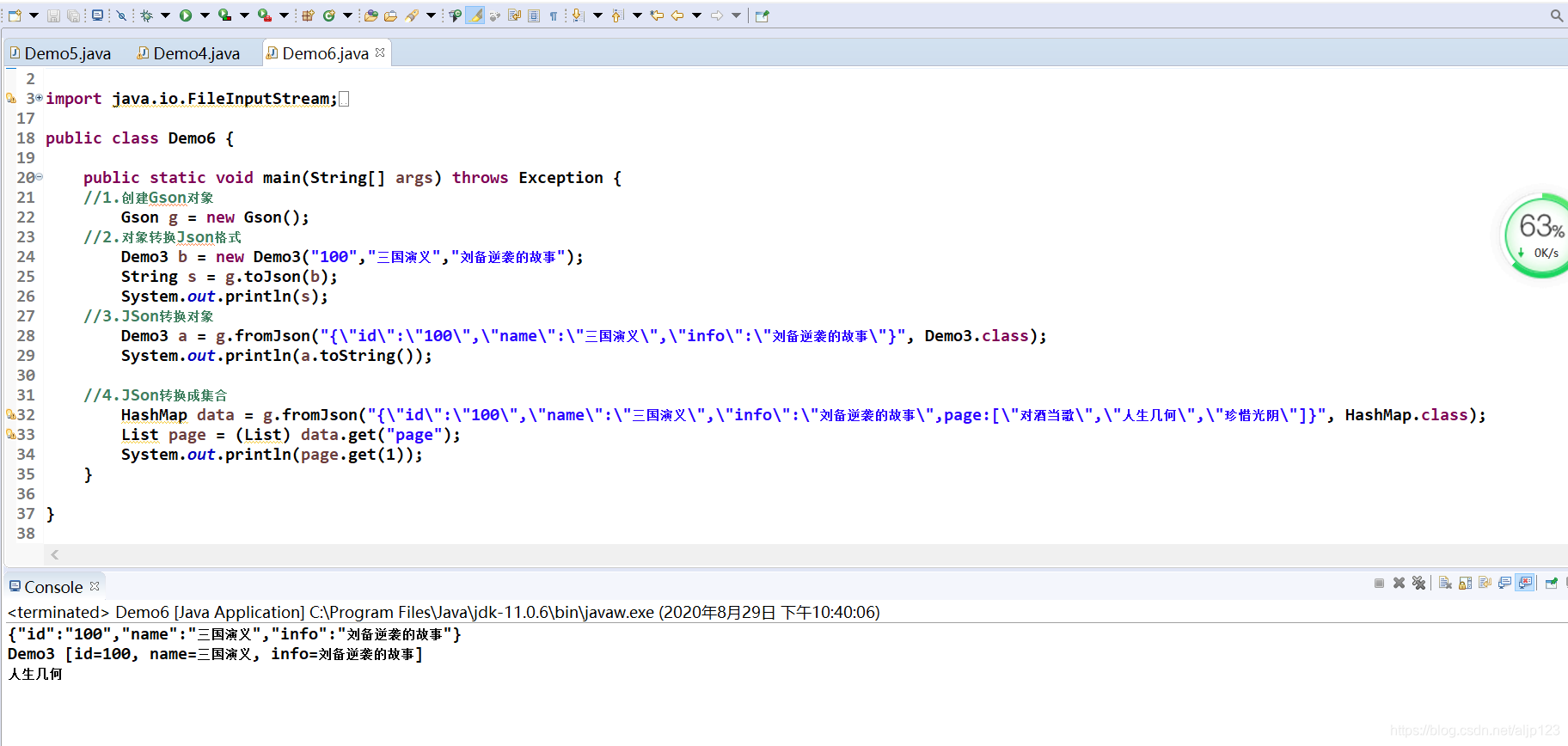Expand the Coverage dropdown arrow
The height and width of the screenshot is (746, 1568).
pos(244,15)
